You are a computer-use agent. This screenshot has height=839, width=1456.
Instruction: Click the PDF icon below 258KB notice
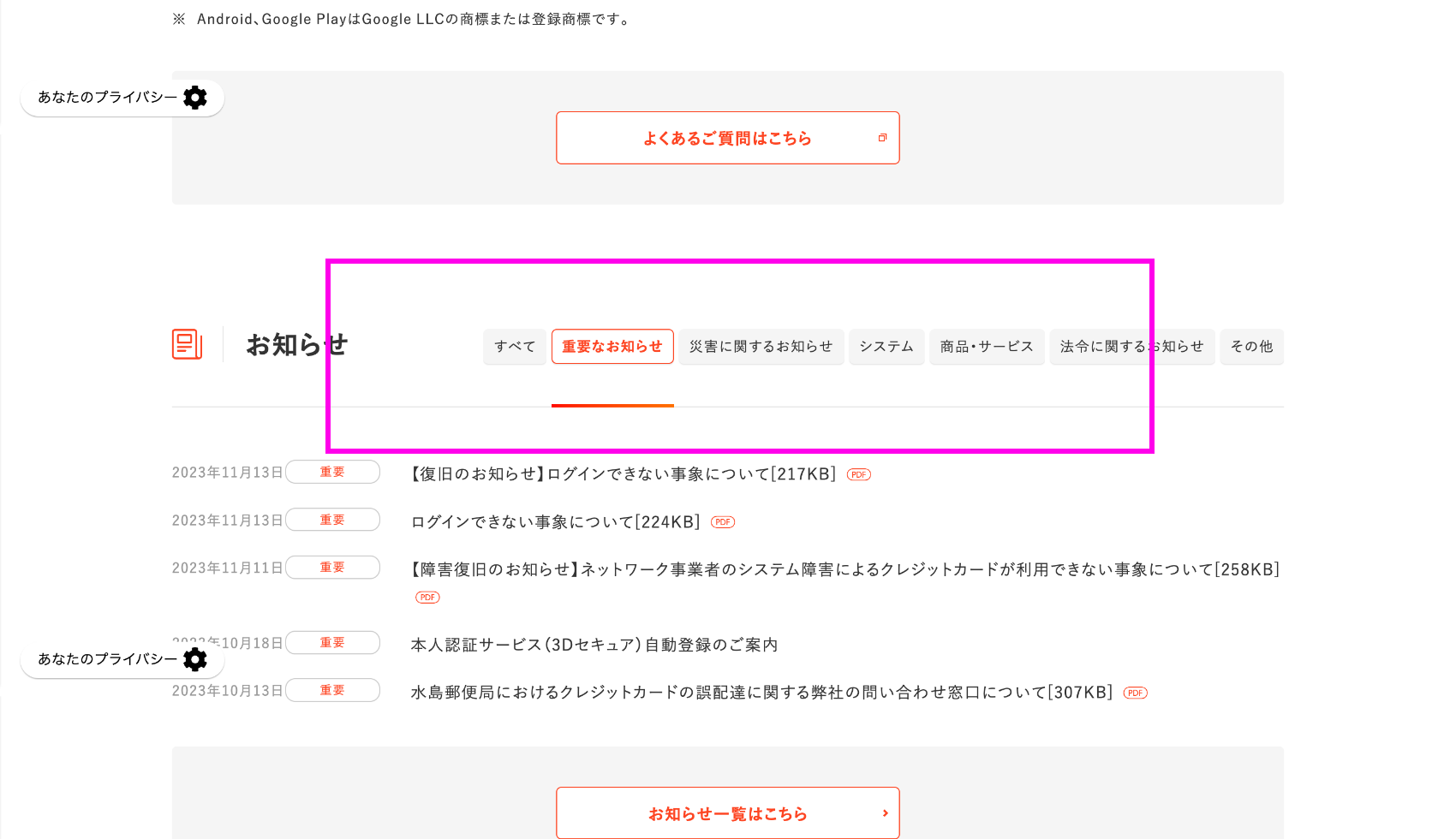coord(427,598)
